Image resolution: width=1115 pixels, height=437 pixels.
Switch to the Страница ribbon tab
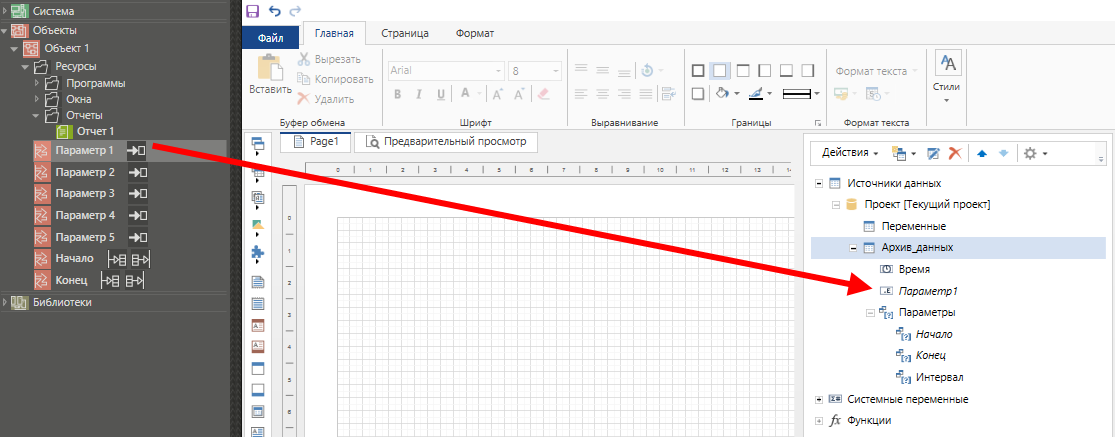click(404, 34)
